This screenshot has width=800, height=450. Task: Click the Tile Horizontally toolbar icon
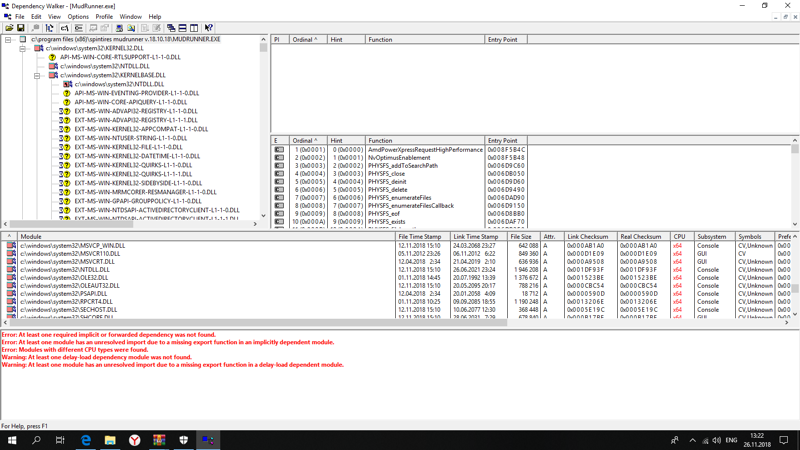click(x=182, y=28)
